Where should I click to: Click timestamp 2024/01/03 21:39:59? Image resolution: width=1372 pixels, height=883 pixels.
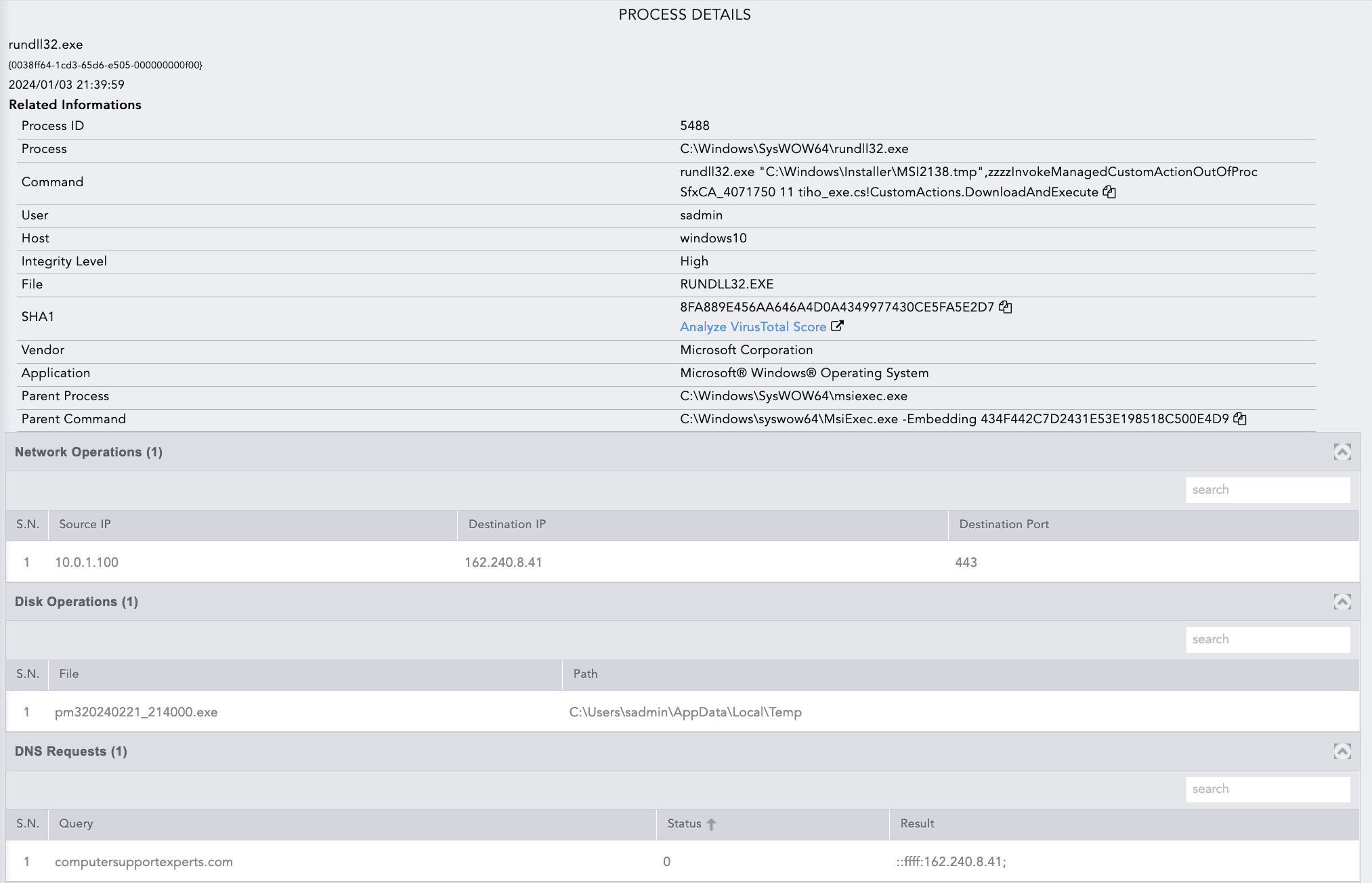click(66, 85)
